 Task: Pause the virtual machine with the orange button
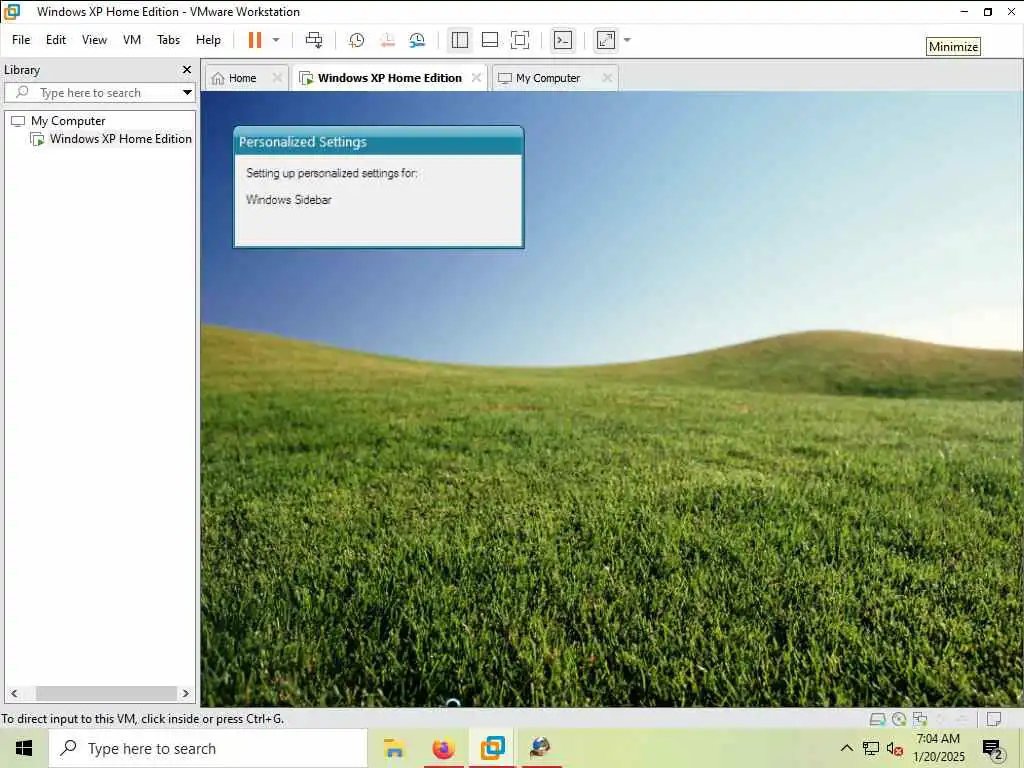tap(255, 40)
